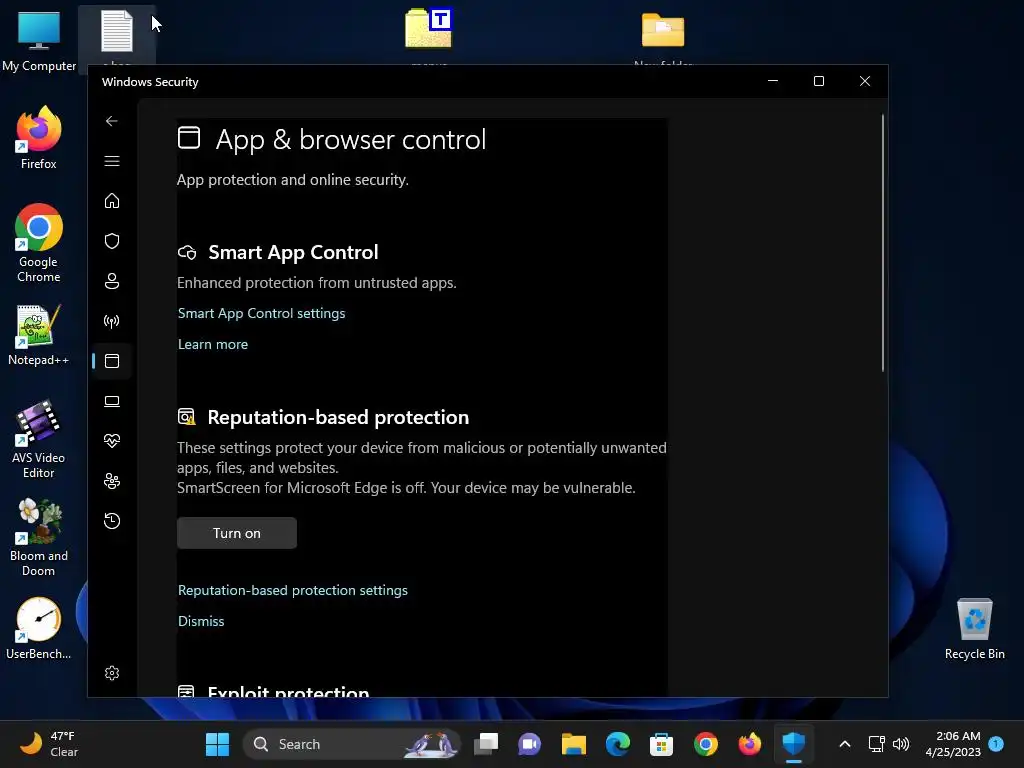
Task: Launch Google Chrome from taskbar
Action: click(705, 744)
